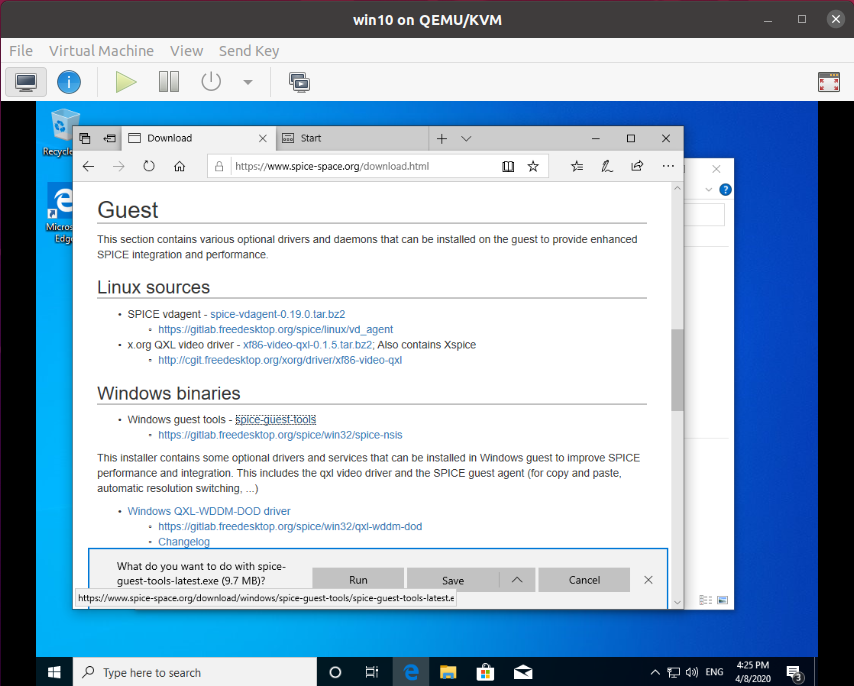The image size is (854, 686).
Task: Open Task View on taskbar
Action: (x=372, y=672)
